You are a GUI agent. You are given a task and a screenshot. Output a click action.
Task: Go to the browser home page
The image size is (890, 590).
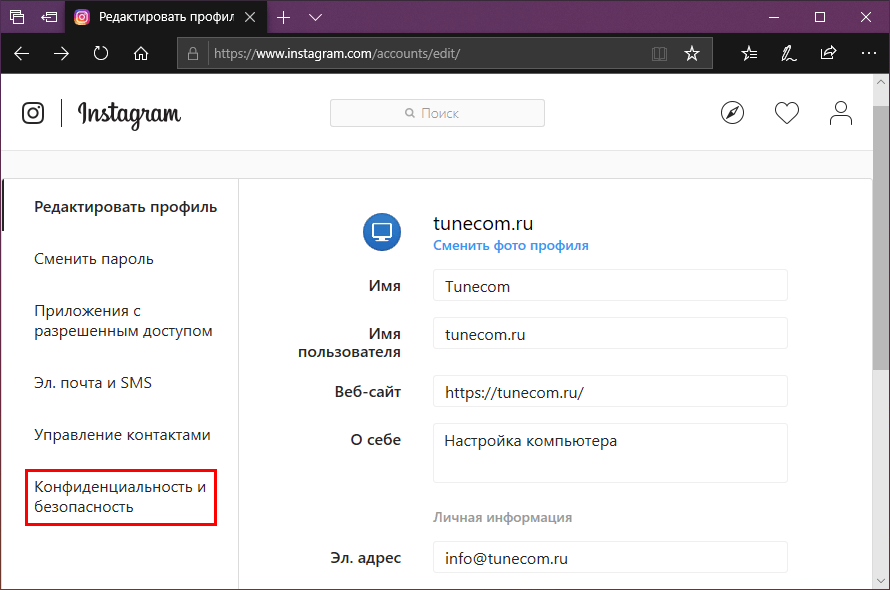(x=141, y=53)
